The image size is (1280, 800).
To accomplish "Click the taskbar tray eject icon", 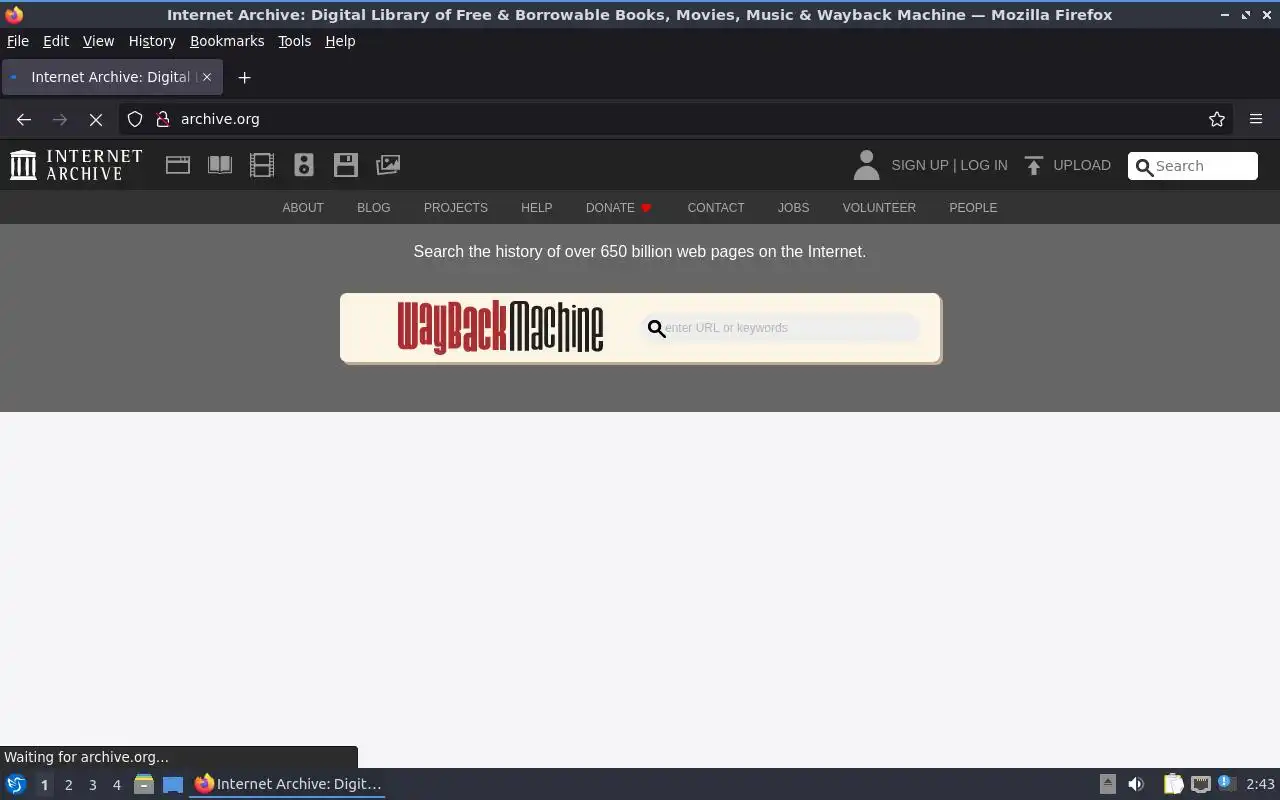I will point(1108,785).
